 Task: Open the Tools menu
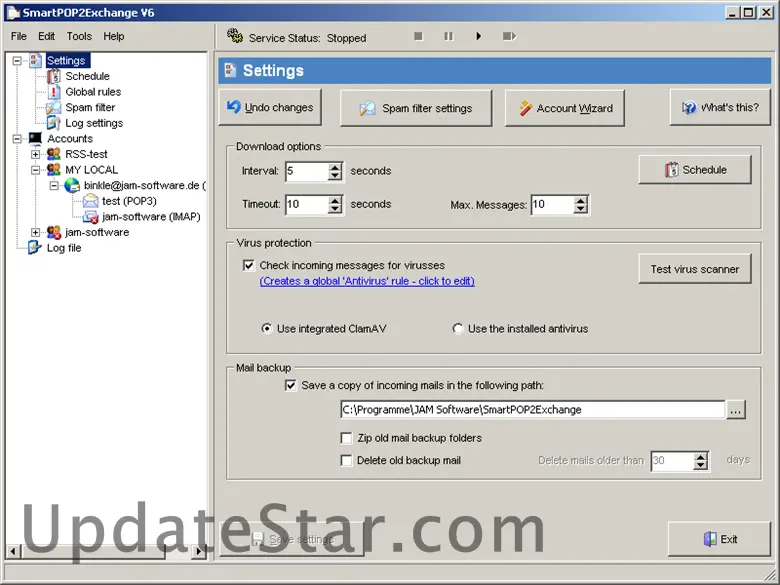click(79, 36)
